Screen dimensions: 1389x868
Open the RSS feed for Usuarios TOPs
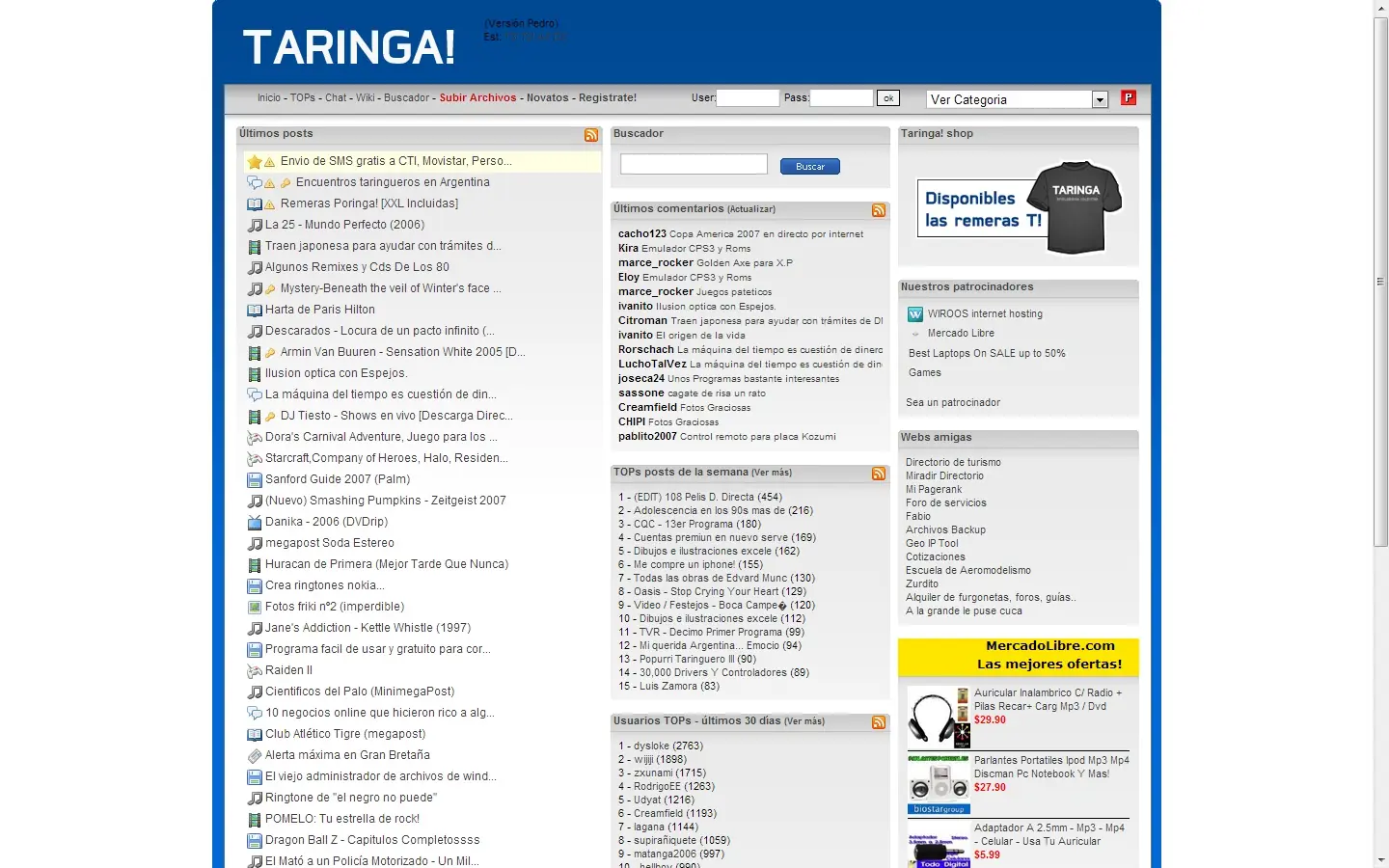click(879, 722)
